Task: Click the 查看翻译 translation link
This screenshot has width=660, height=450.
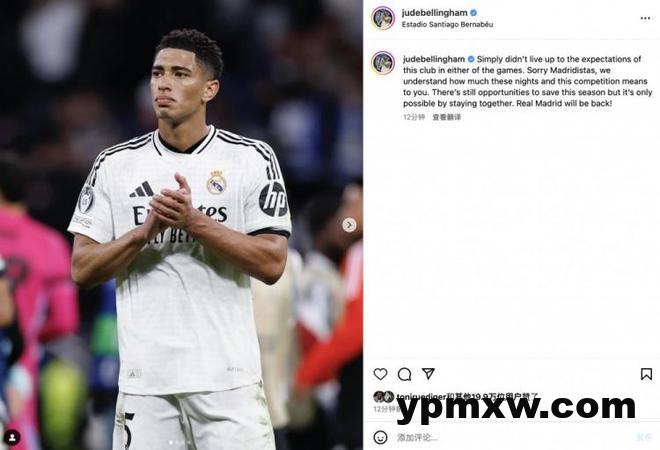Action: tap(447, 117)
